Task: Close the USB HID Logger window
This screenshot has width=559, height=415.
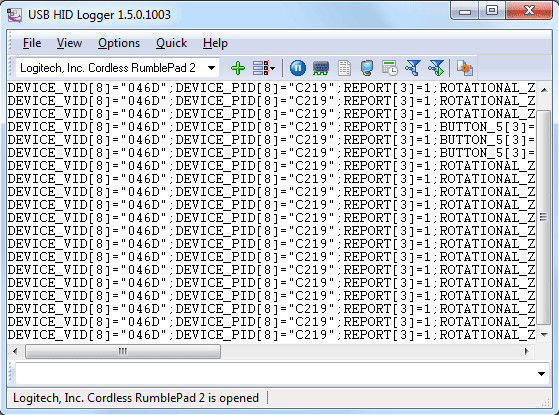Action: [x=529, y=11]
